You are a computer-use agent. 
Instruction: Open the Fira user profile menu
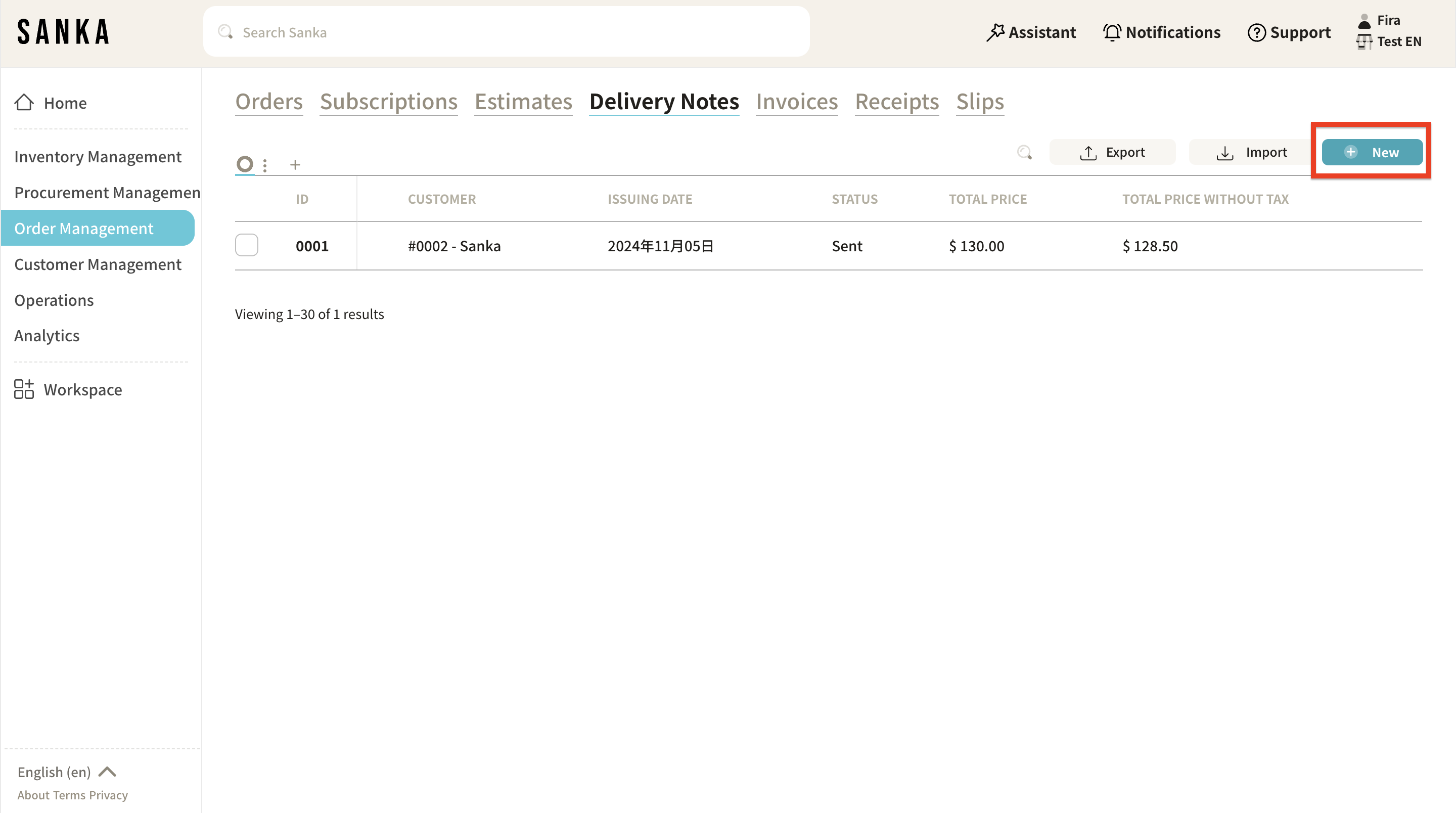[x=1388, y=20]
